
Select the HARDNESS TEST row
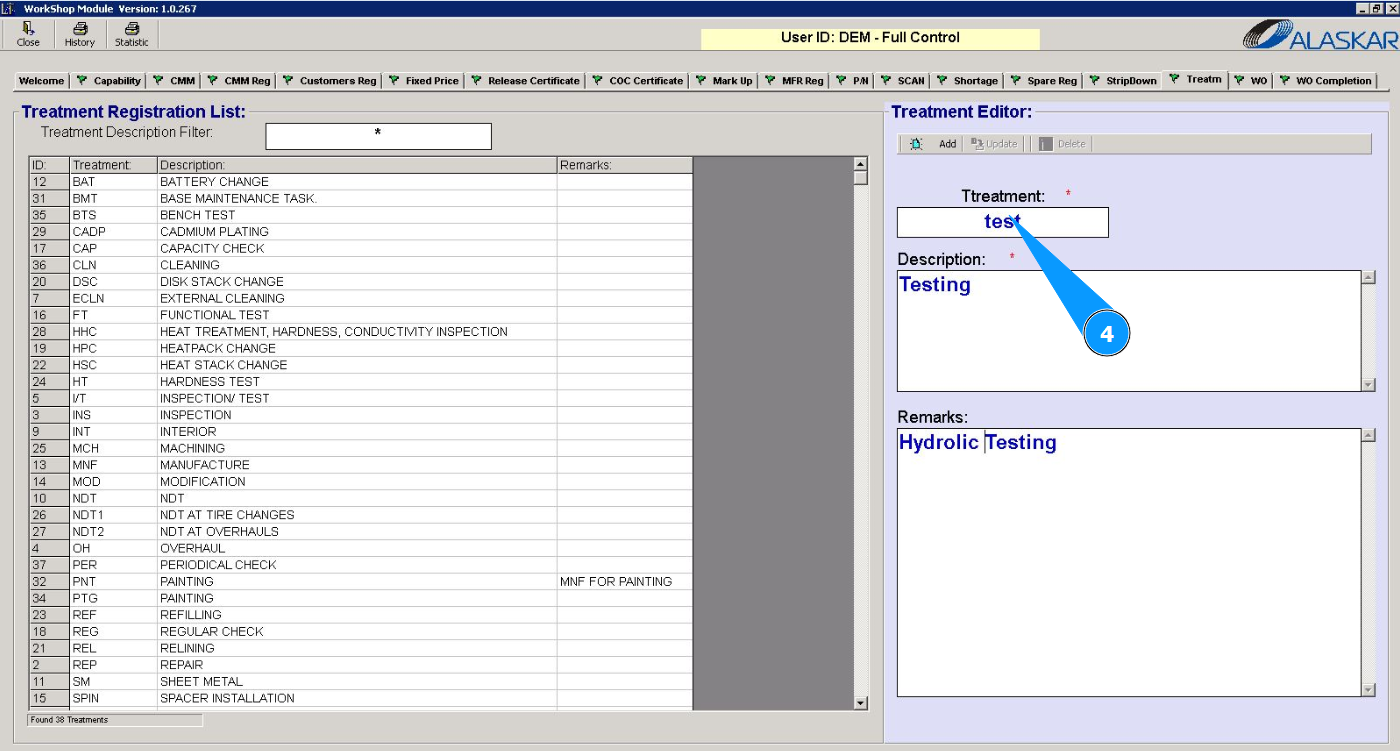coord(361,382)
